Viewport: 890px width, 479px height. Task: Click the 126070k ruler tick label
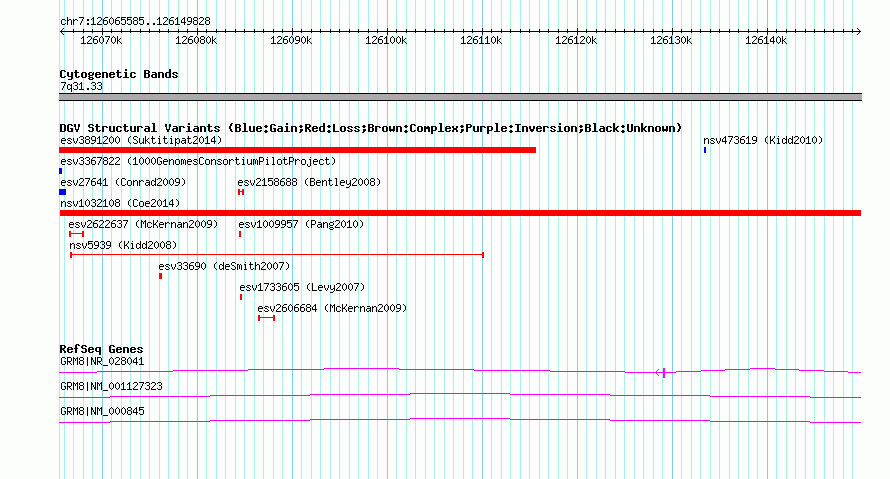click(x=101, y=40)
